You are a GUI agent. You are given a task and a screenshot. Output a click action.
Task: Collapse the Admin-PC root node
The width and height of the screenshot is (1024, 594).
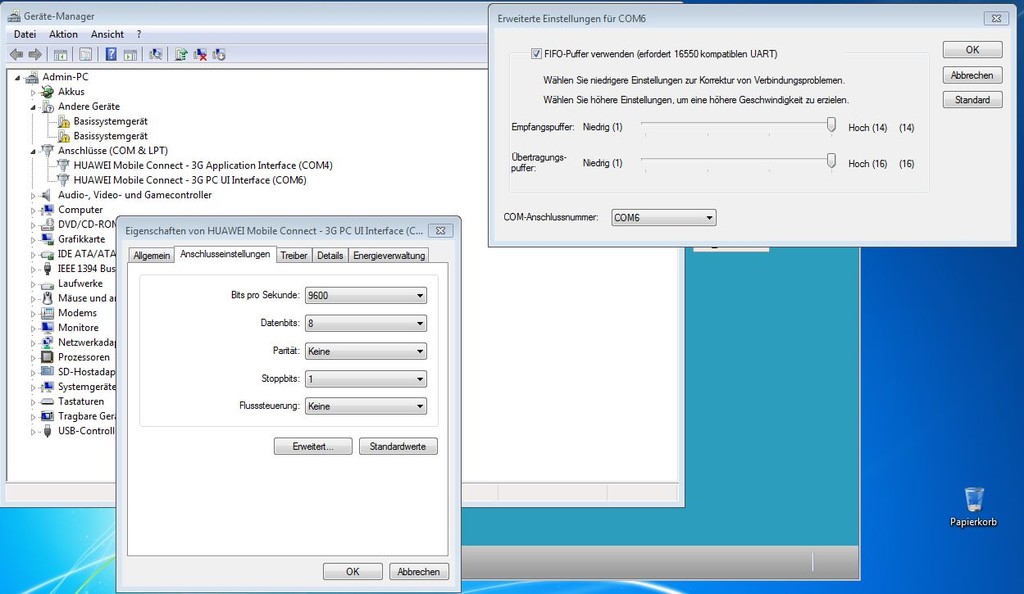pos(18,78)
